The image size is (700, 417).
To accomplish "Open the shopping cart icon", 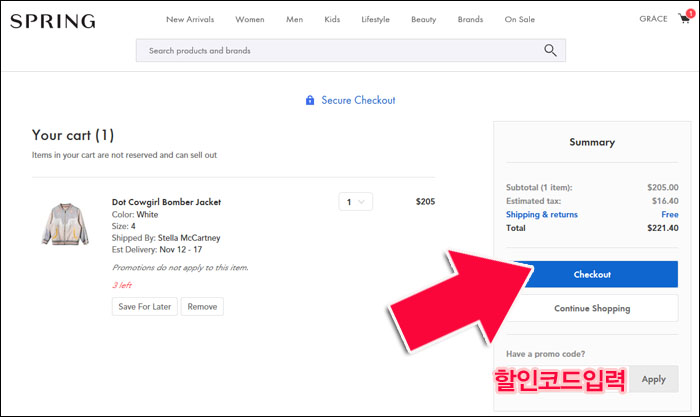I will coord(686,18).
